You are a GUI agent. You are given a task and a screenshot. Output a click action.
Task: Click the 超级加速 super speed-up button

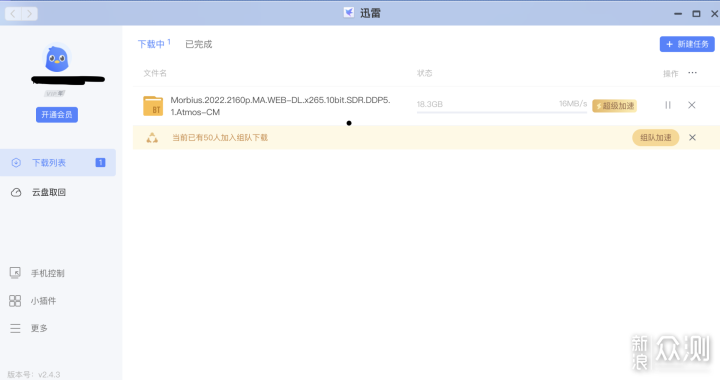tap(614, 106)
